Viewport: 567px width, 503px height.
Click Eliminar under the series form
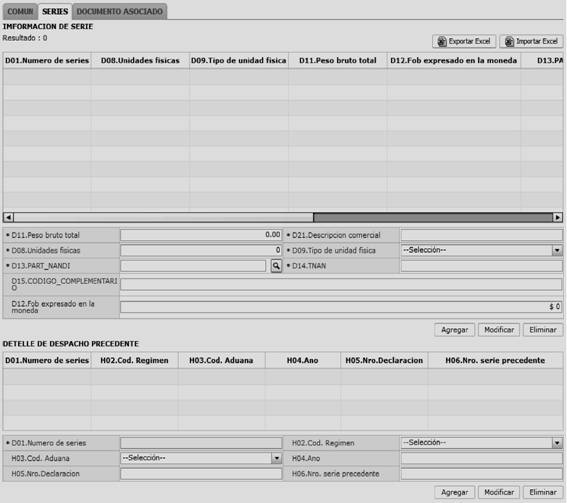(x=543, y=330)
